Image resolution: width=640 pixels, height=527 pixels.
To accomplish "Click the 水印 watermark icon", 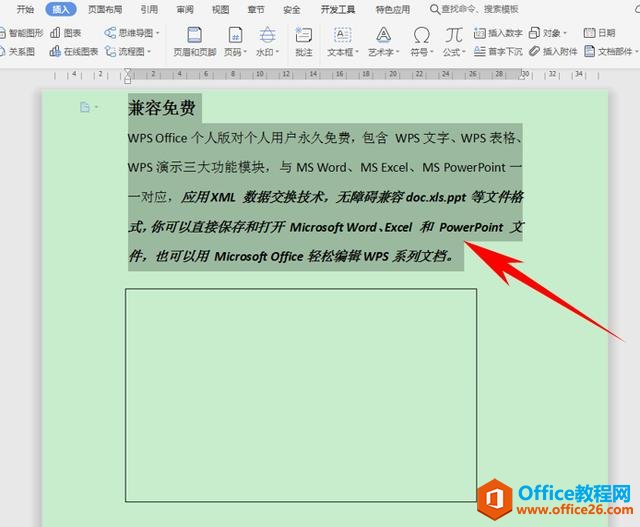I will pos(267,35).
